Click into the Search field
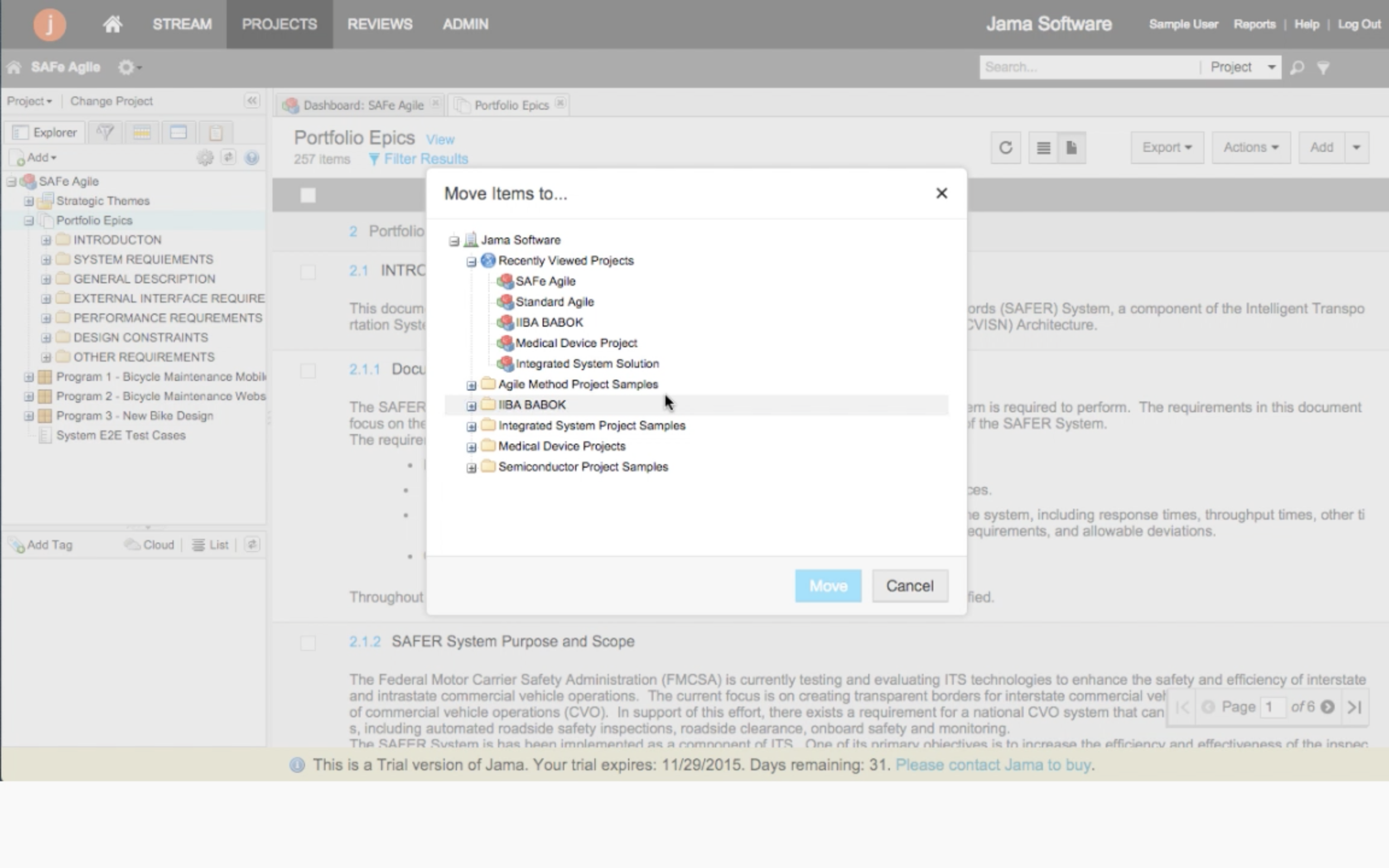Image resolution: width=1389 pixels, height=868 pixels. (1089, 67)
